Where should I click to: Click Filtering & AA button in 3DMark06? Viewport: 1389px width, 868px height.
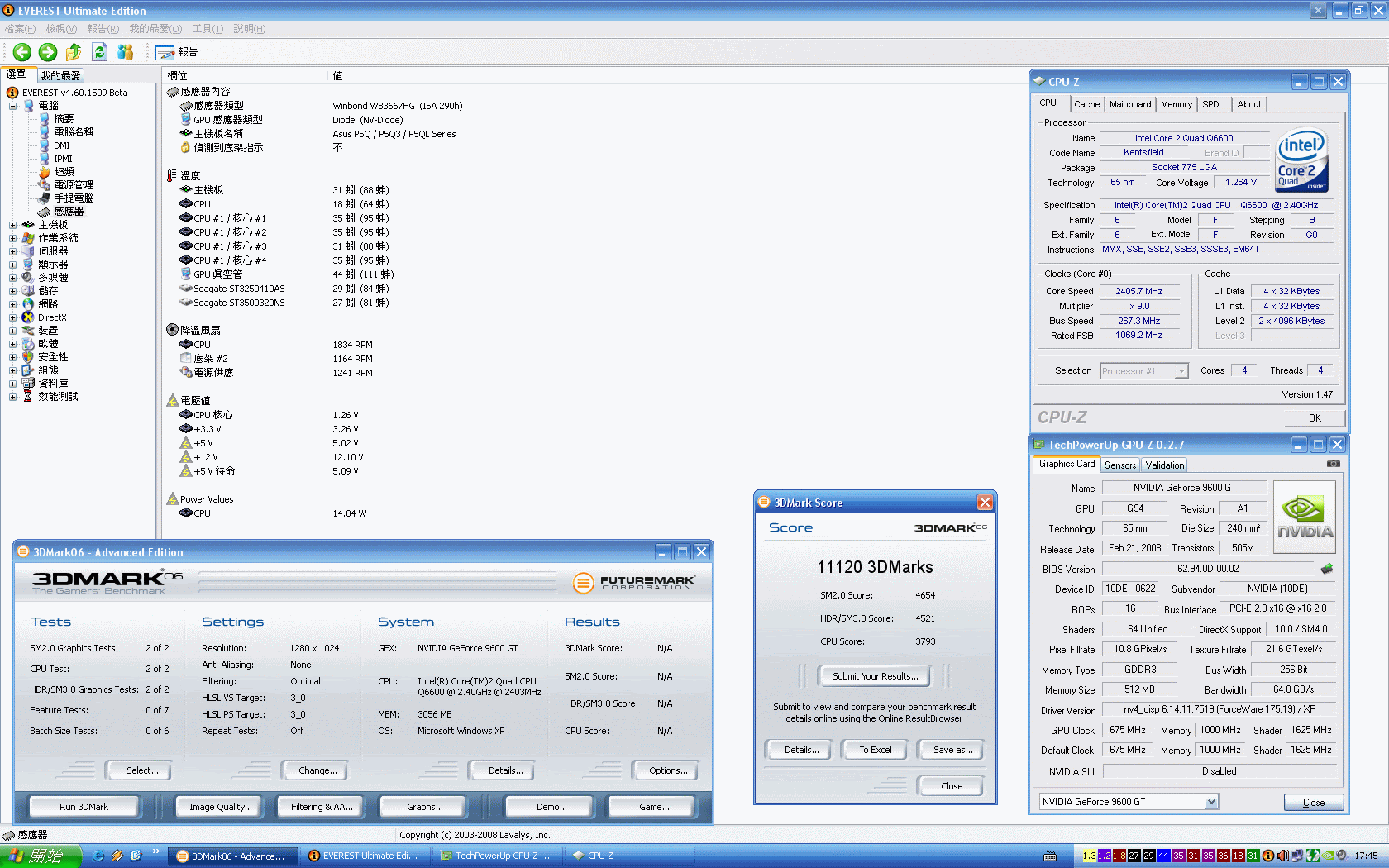click(322, 807)
